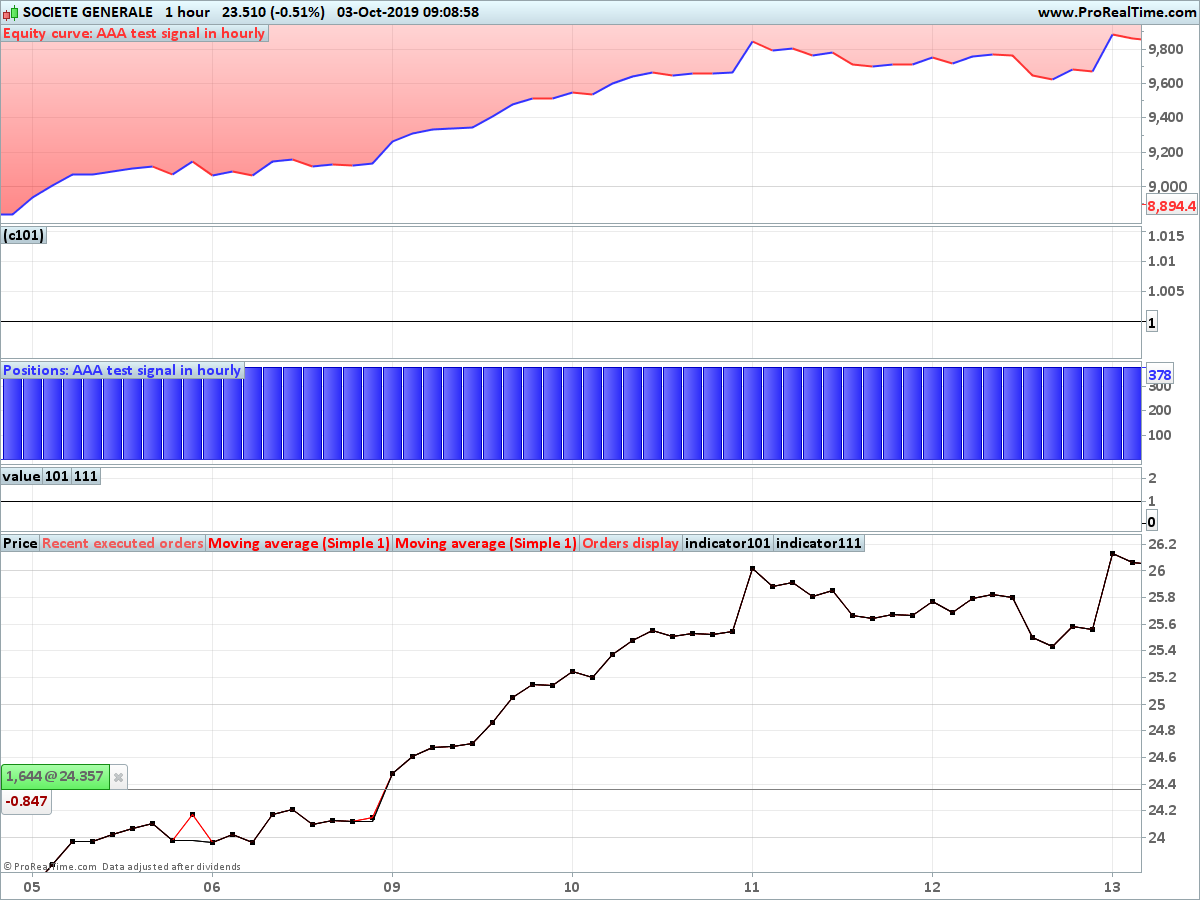Click the 13 date label on time axis
The height and width of the screenshot is (900, 1200).
click(x=1112, y=886)
